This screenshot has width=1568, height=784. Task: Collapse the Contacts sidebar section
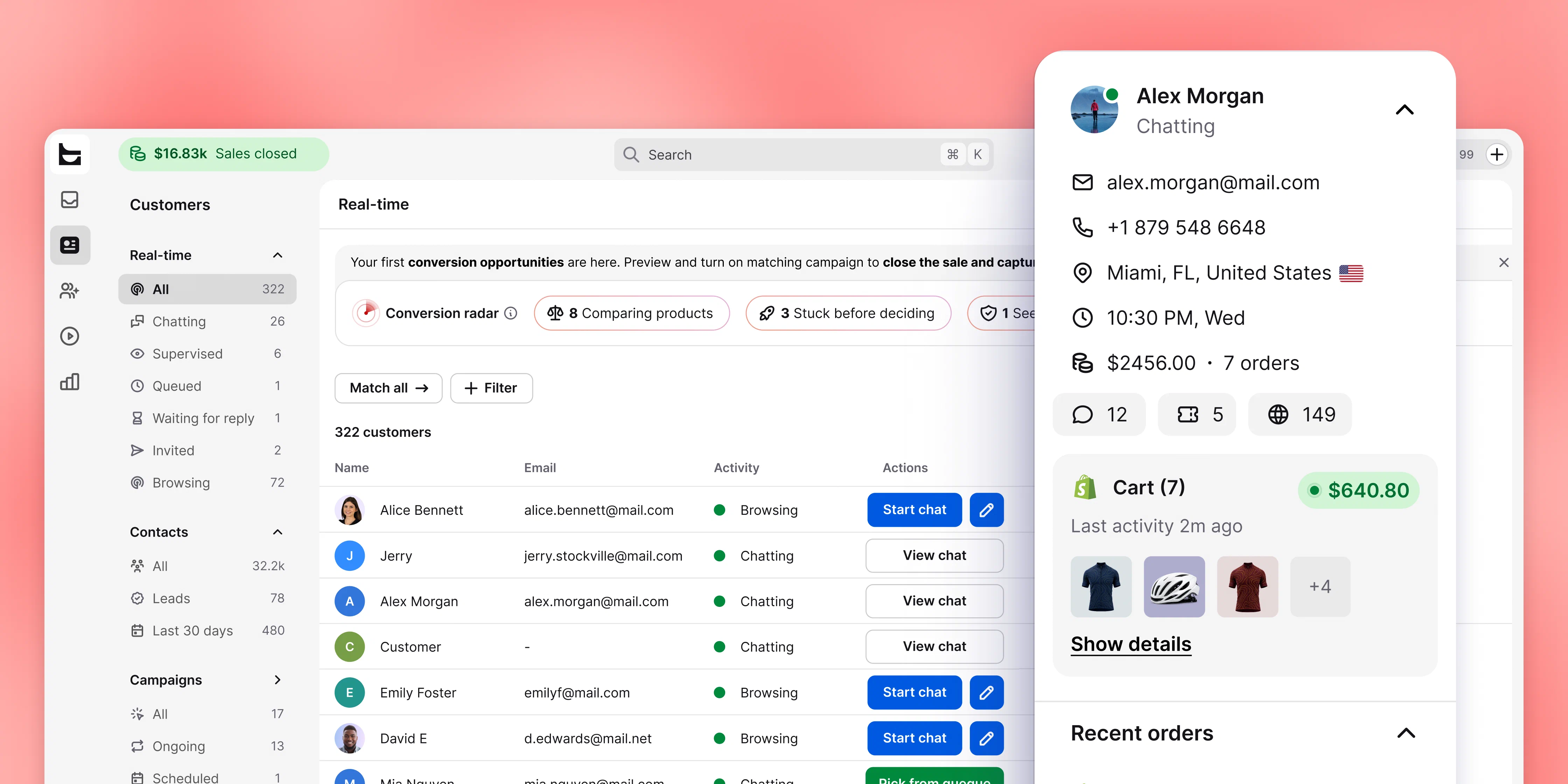click(x=278, y=532)
